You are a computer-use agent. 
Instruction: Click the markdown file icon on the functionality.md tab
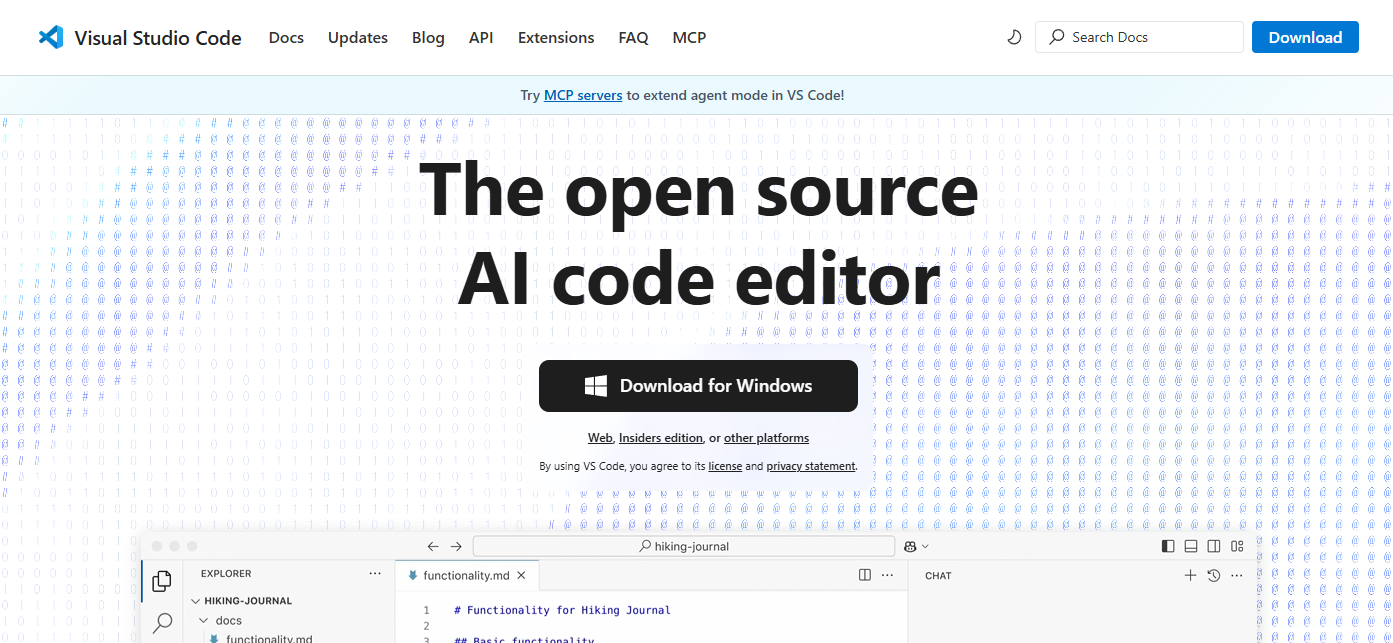[x=412, y=575]
